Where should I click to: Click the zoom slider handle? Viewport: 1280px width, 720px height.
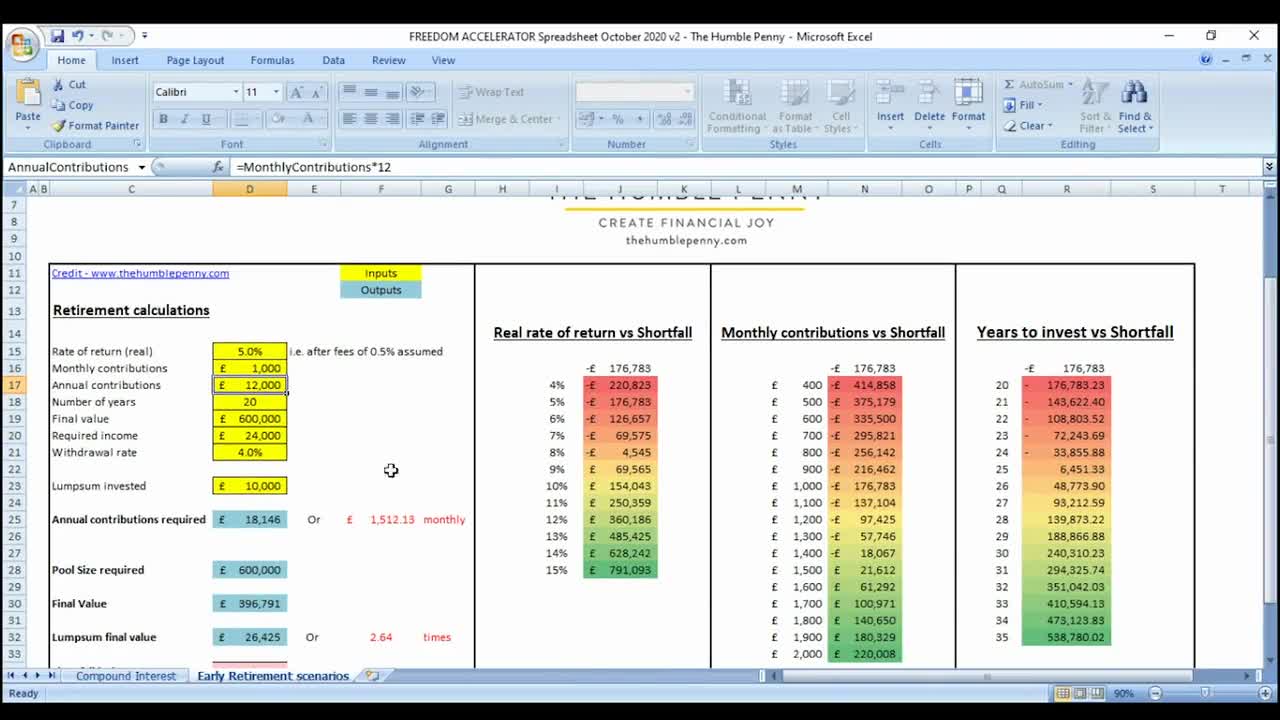(x=1205, y=693)
